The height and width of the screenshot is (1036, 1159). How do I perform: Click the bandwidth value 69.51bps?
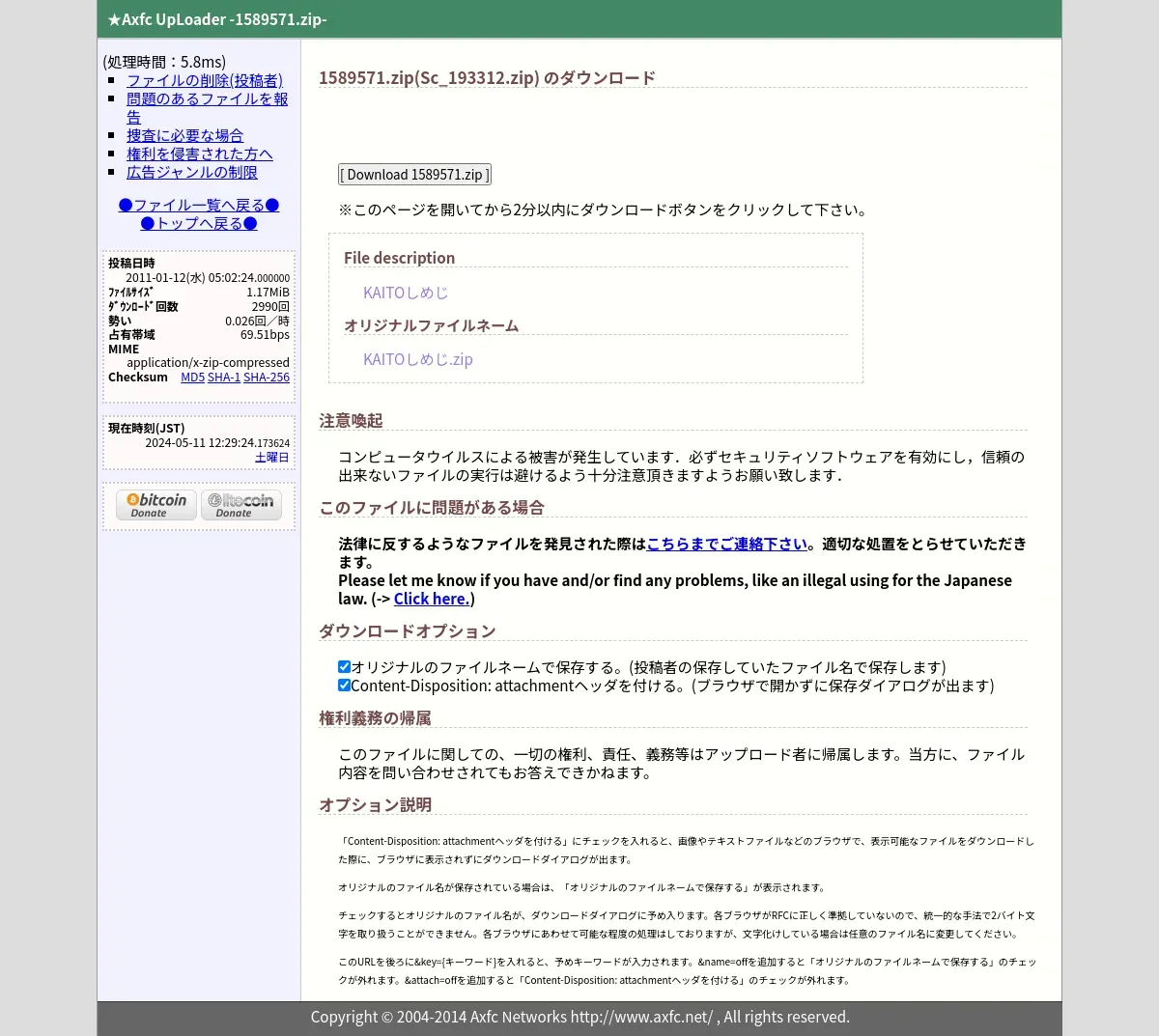tap(265, 335)
